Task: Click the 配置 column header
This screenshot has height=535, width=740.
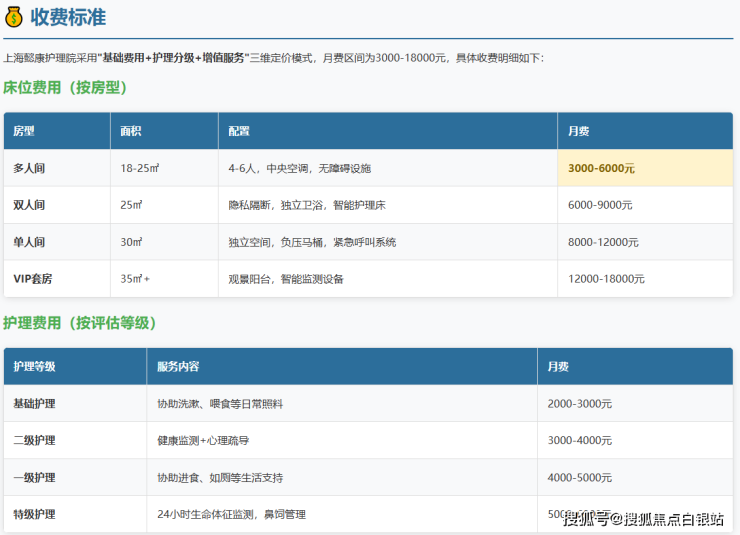Action: click(239, 131)
